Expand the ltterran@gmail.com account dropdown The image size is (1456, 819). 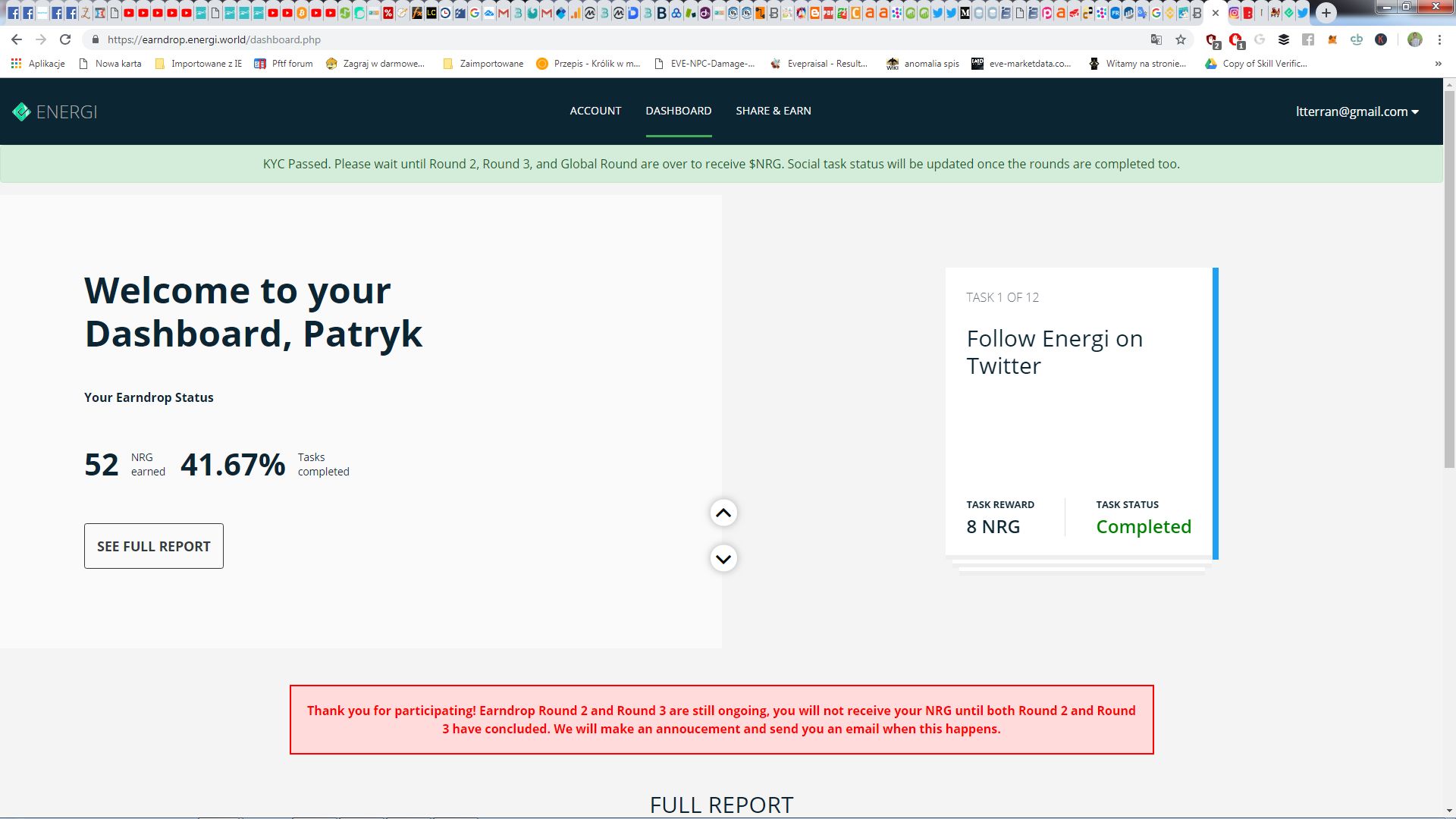[x=1357, y=111]
